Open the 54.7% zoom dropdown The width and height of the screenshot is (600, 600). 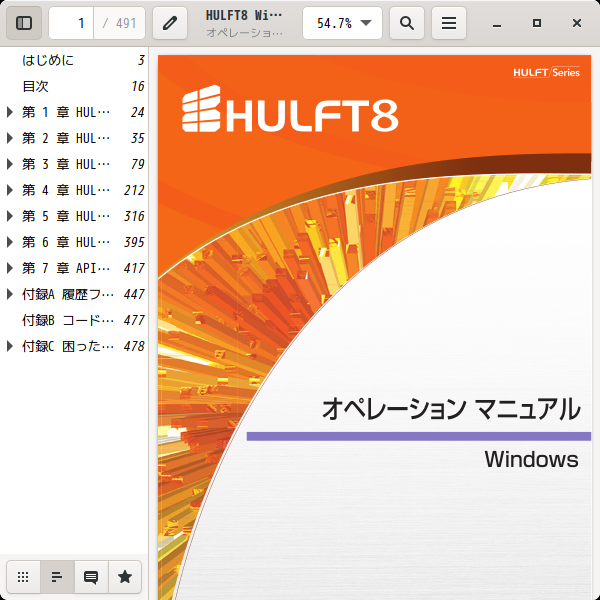tap(342, 23)
